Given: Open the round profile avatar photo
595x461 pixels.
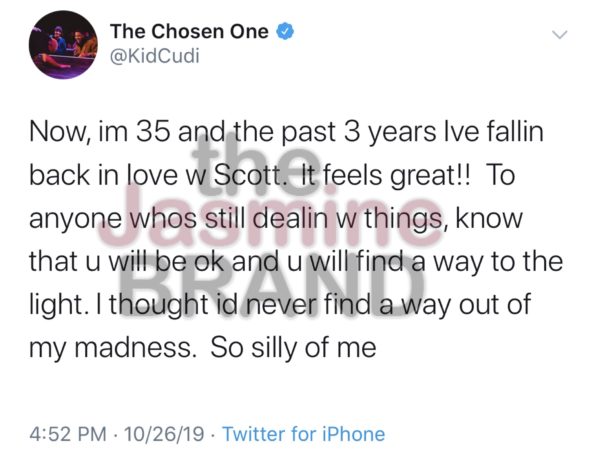Looking at the screenshot, I should click(63, 45).
